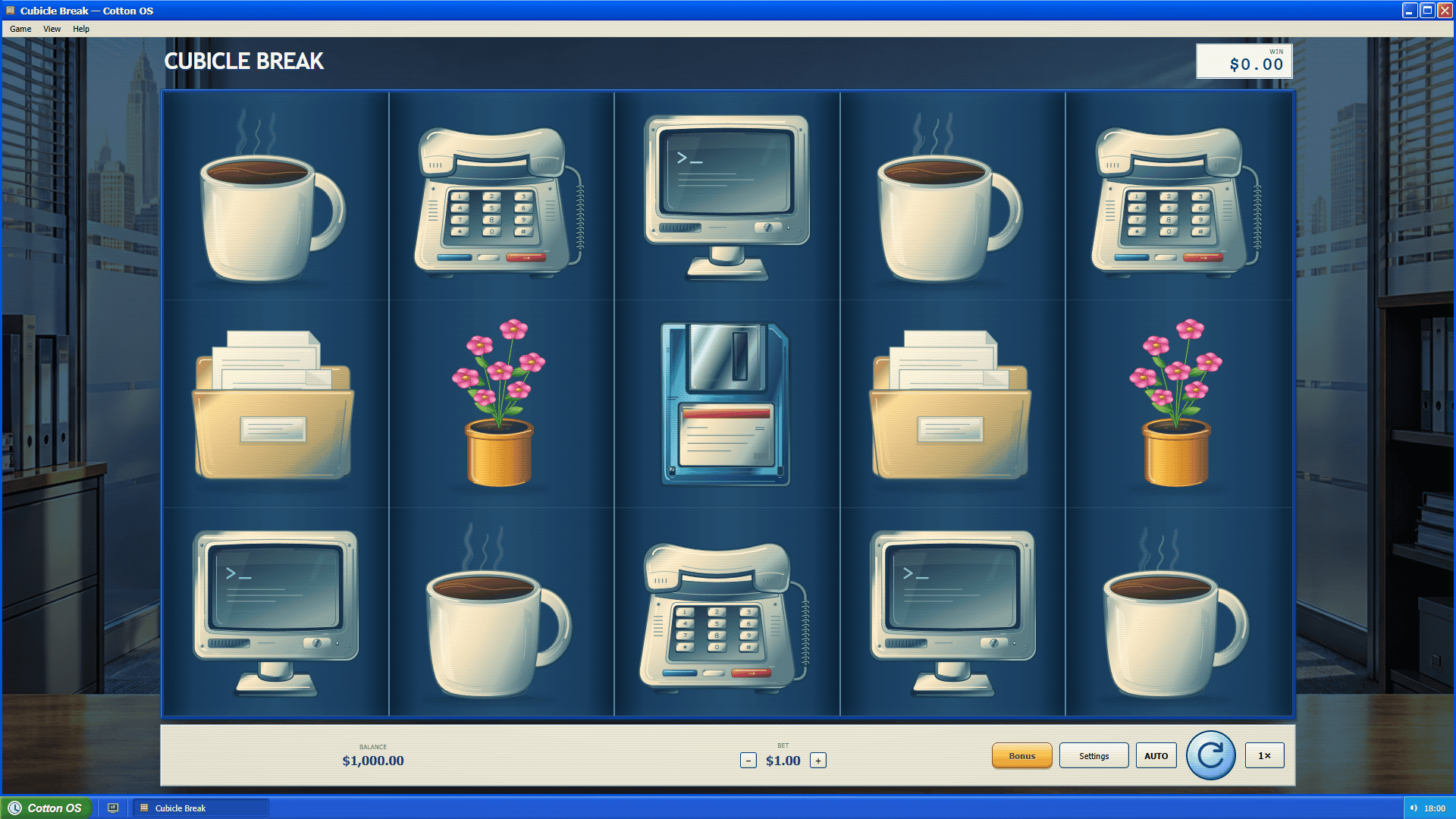
Task: Click the orange Bonus button
Action: coord(1021,755)
